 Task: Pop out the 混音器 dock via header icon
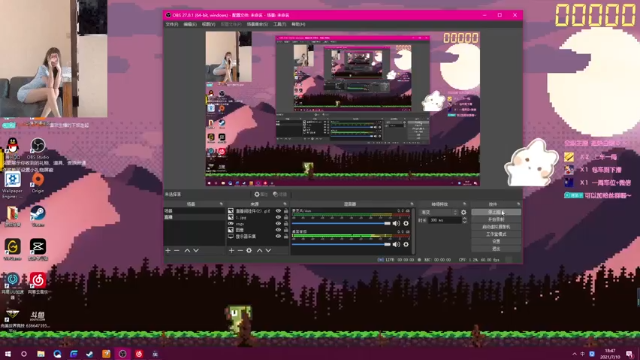pos(411,204)
